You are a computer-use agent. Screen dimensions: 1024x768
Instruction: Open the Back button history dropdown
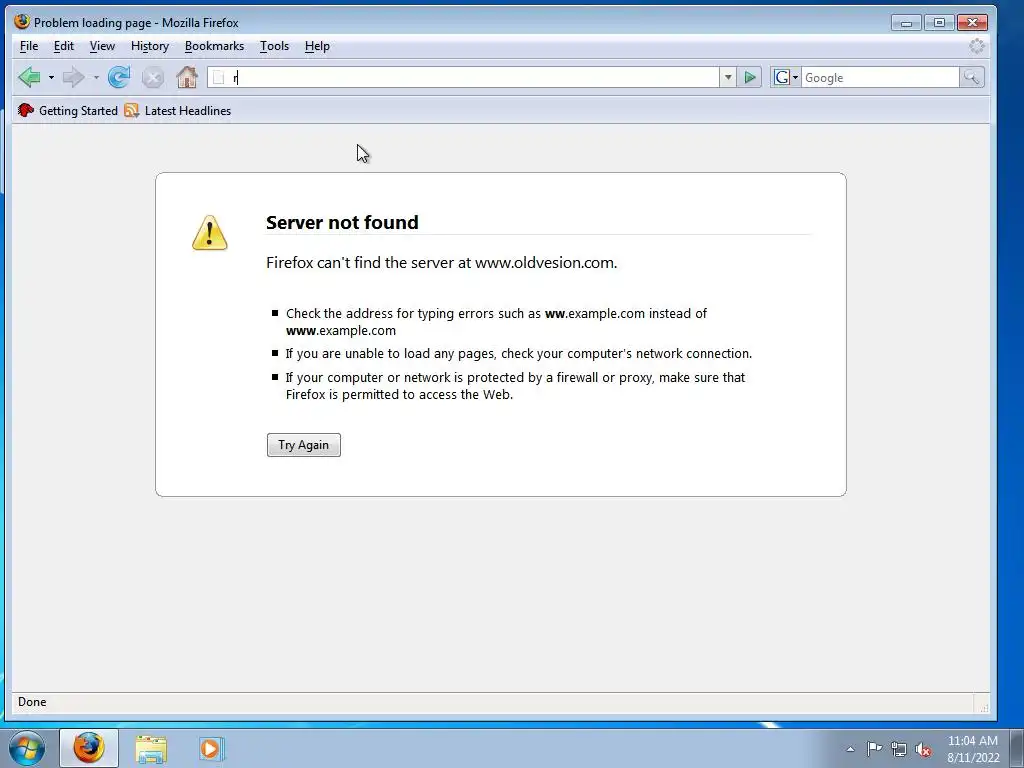(x=51, y=77)
